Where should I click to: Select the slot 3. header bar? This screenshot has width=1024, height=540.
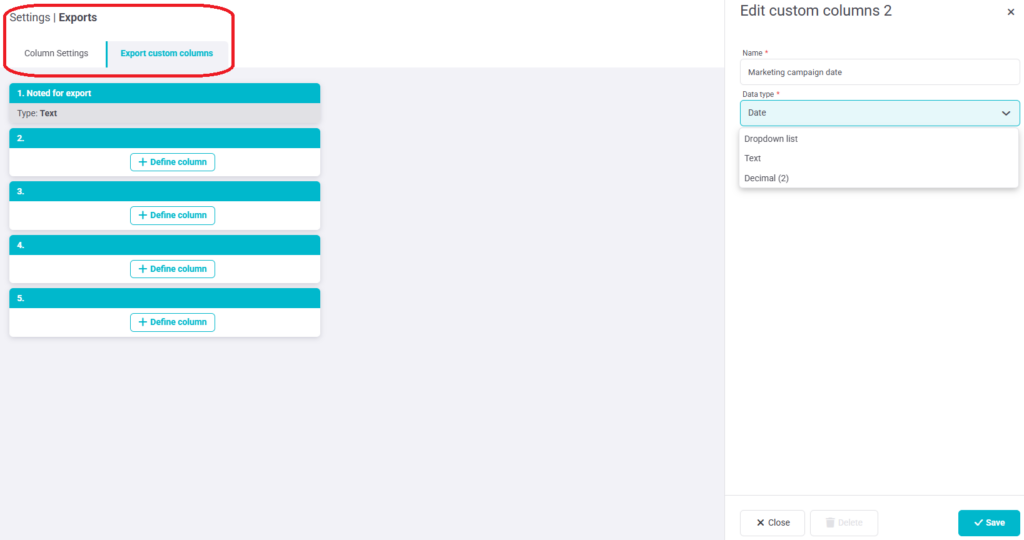tap(165, 191)
